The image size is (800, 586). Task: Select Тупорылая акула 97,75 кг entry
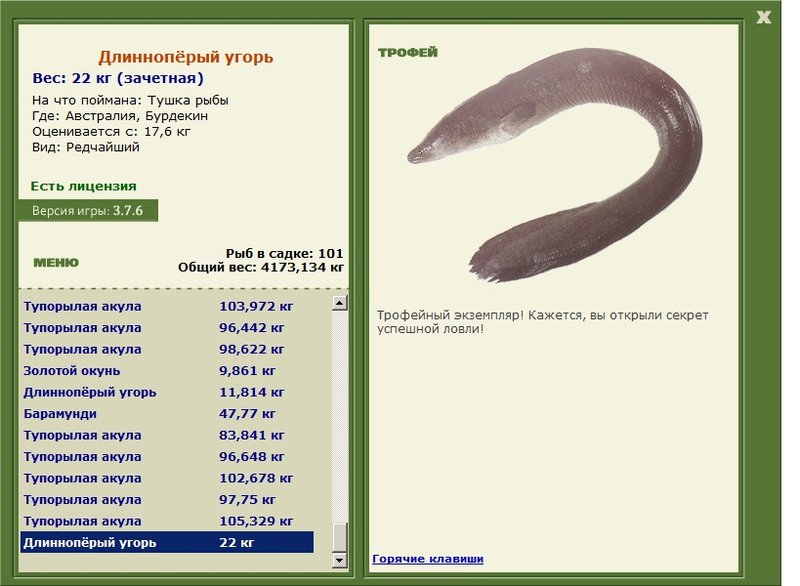[167, 499]
